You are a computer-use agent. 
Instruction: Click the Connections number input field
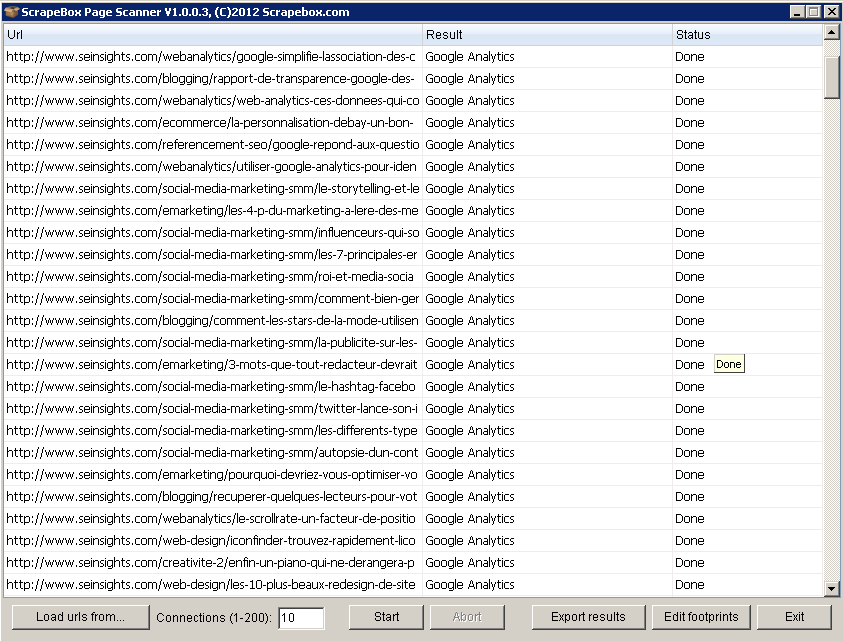pyautogui.click(x=301, y=618)
